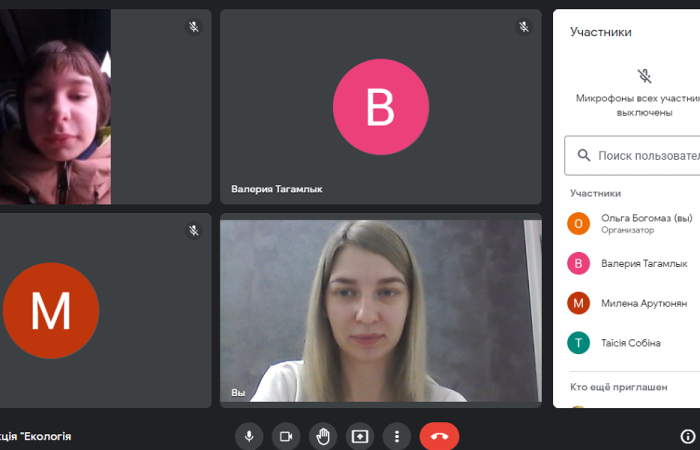Select Милена Арутюнян in the participants list

coord(644,303)
